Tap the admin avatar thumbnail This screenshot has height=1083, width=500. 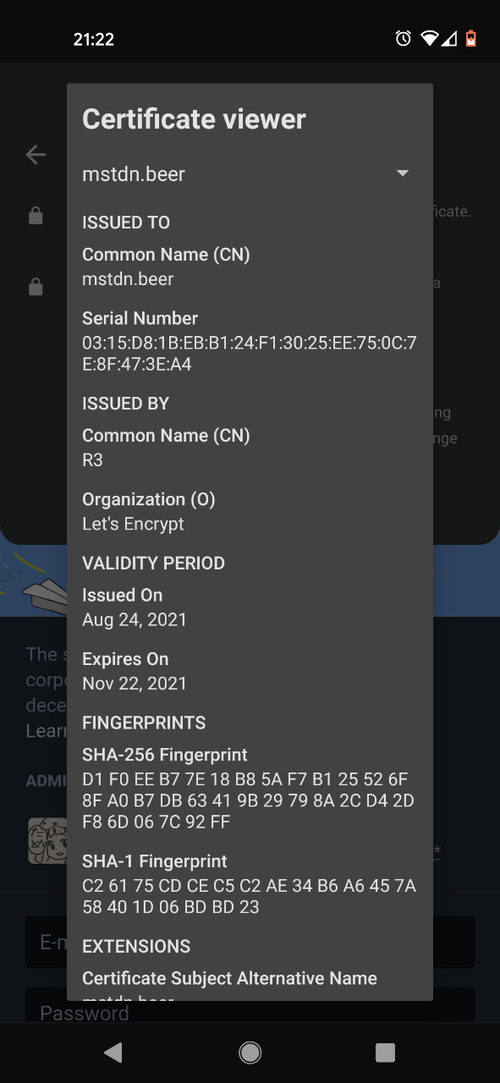click(47, 841)
